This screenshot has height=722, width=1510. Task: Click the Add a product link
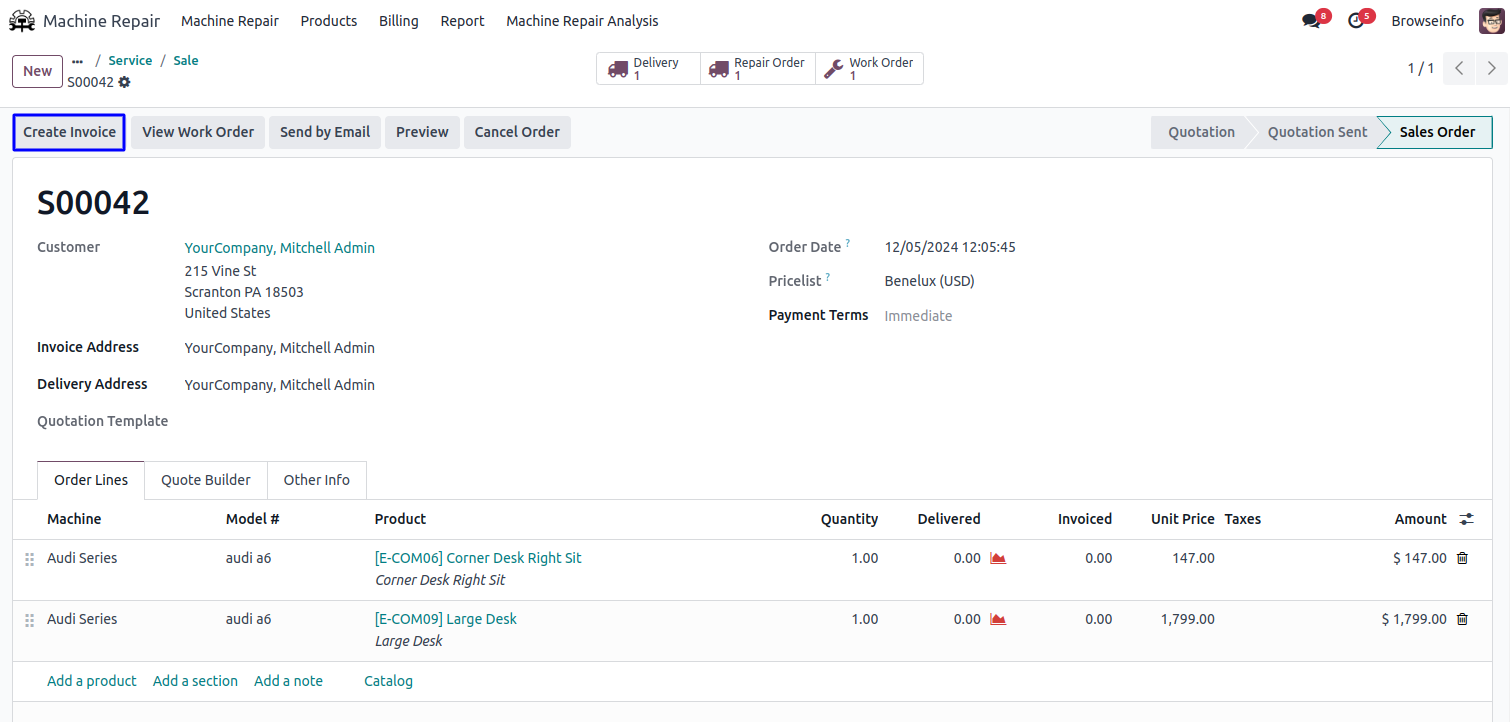click(91, 681)
